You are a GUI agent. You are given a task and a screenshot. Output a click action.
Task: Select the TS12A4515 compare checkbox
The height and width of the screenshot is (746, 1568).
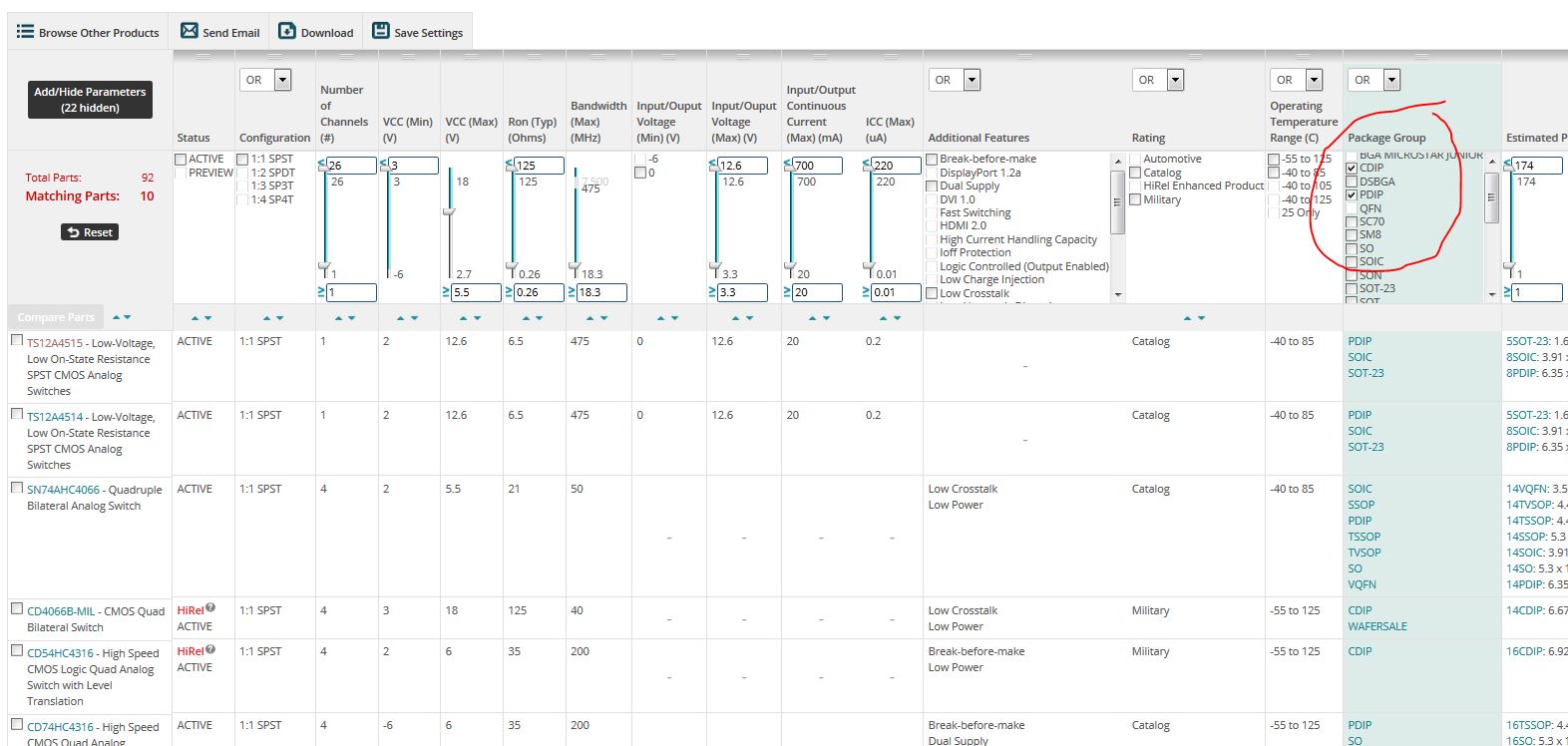pos(17,340)
